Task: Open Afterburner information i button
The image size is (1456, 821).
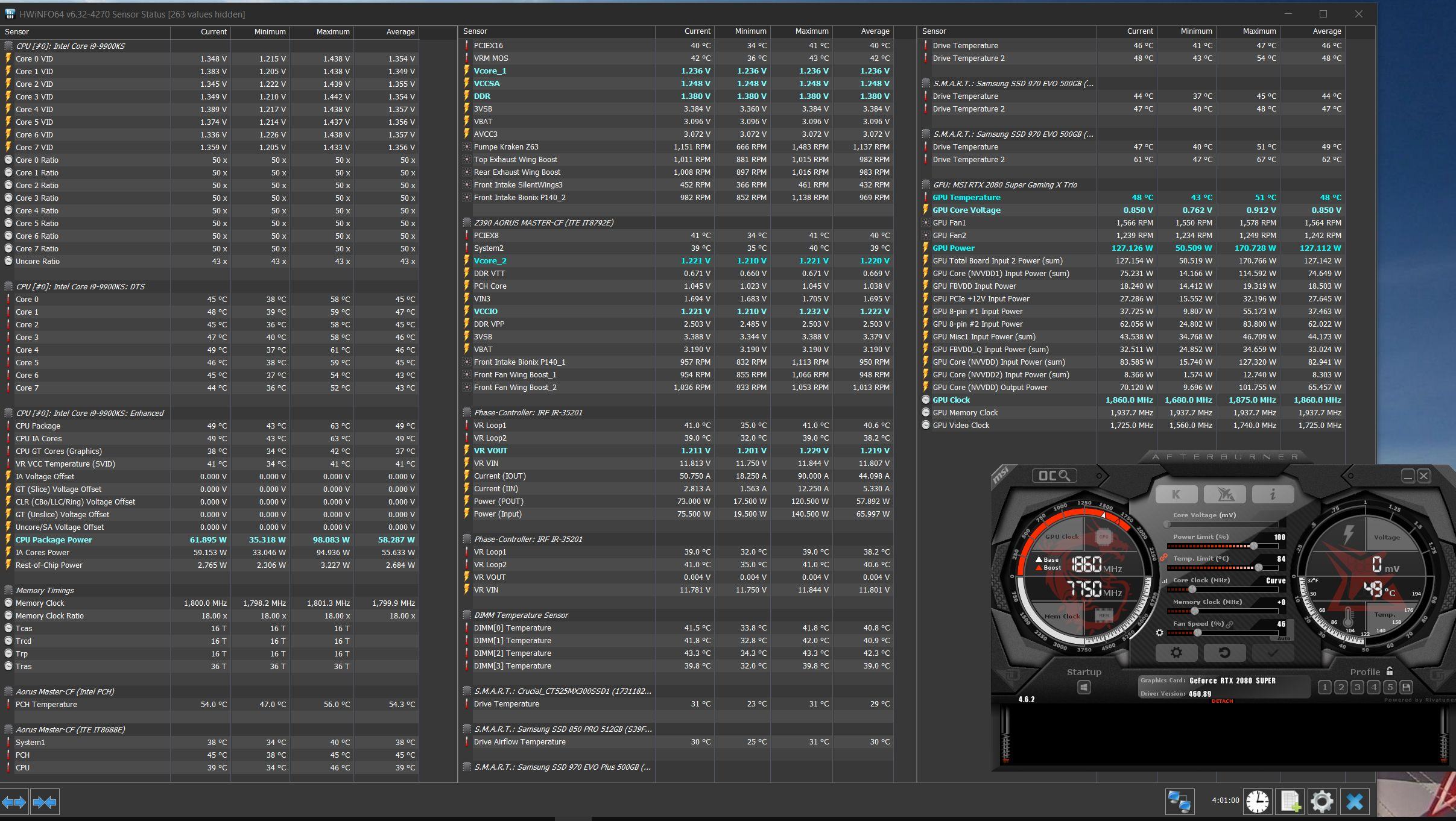Action: click(1272, 494)
